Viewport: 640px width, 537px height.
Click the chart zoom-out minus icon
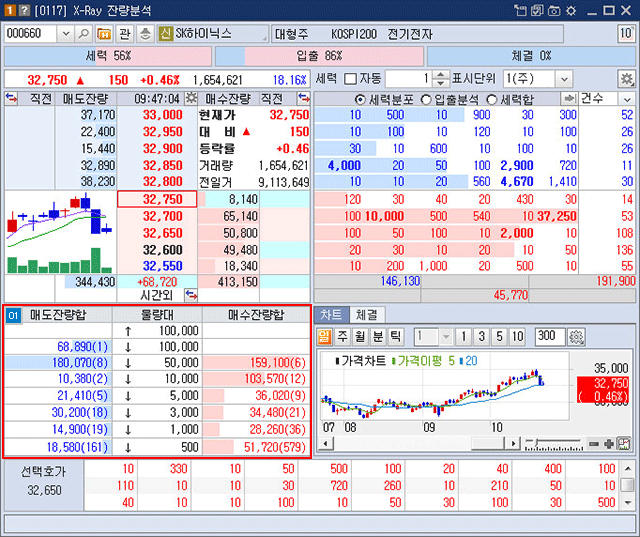pyautogui.click(x=594, y=443)
